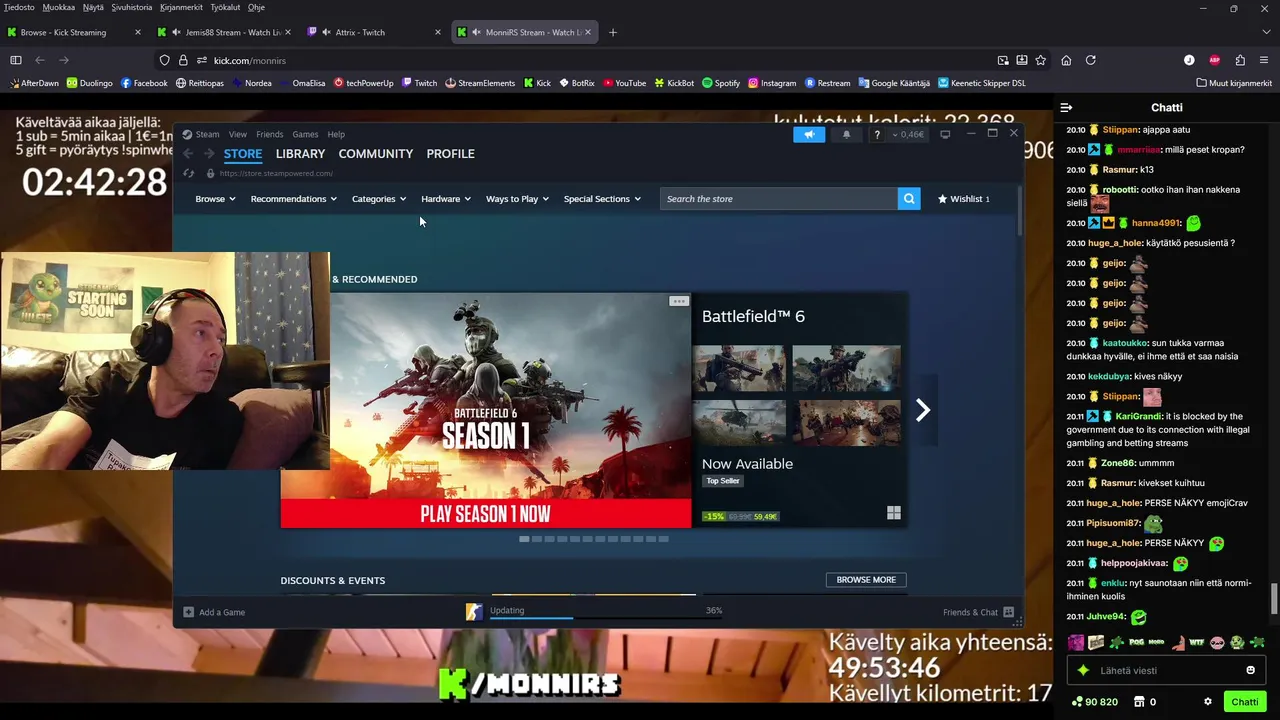Insert the POG emote from quick emotes
This screenshot has width=1280, height=720.
(1136, 642)
